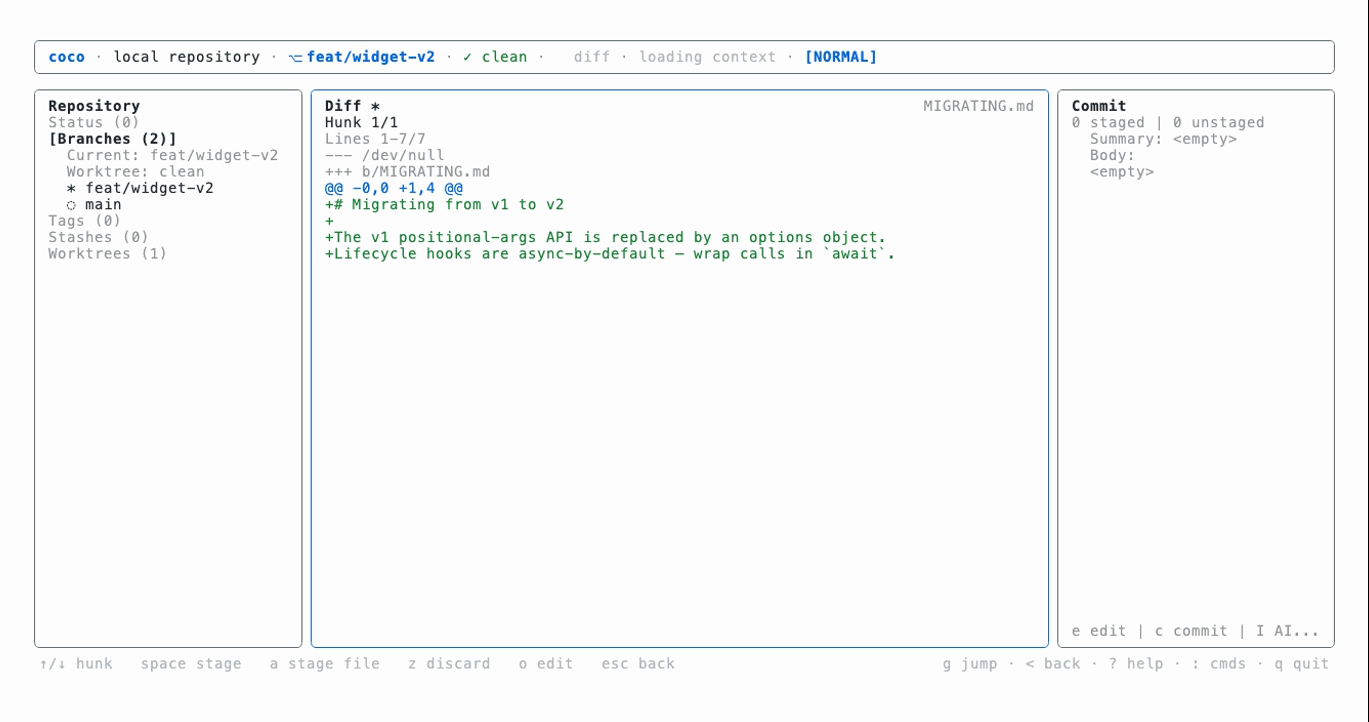Click 'o edit' footer hint
This screenshot has width=1369, height=722.
tap(546, 664)
